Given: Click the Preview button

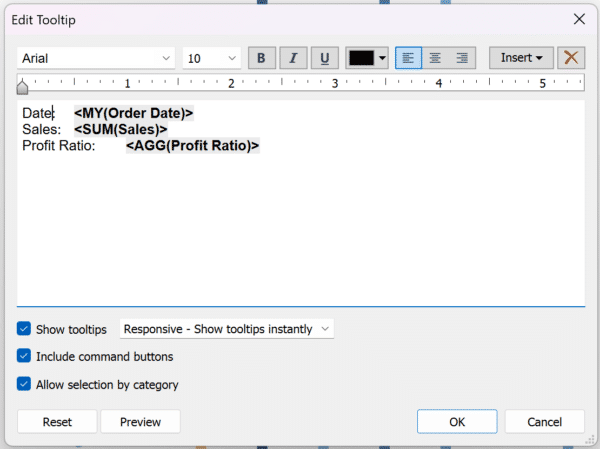Looking at the screenshot, I should [140, 422].
